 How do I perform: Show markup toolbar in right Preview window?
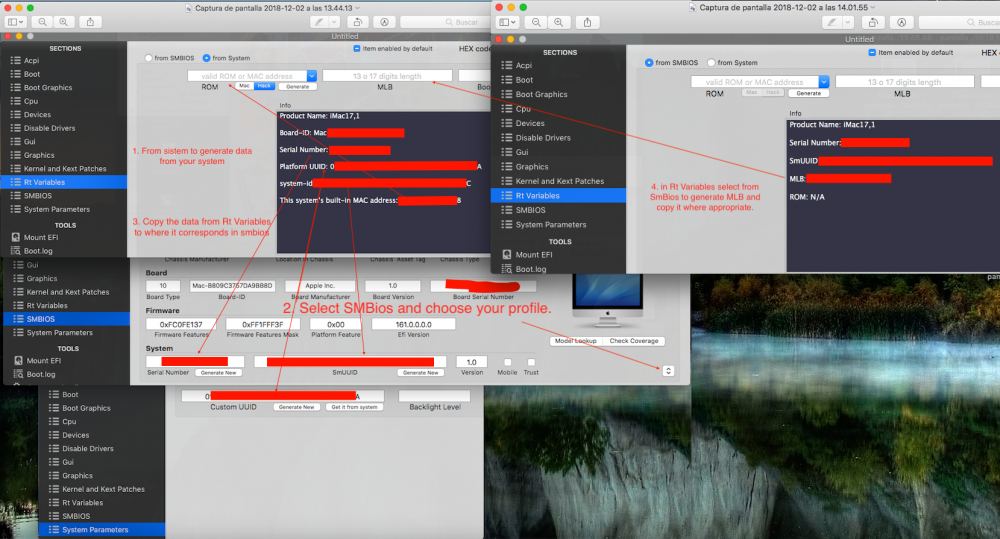pos(901,22)
